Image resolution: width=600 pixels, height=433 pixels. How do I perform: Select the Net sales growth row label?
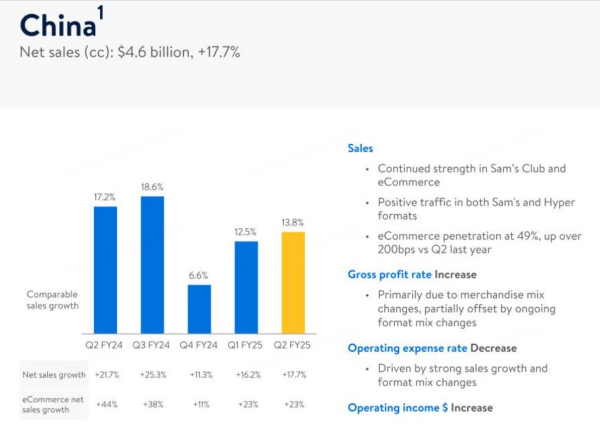(51, 375)
